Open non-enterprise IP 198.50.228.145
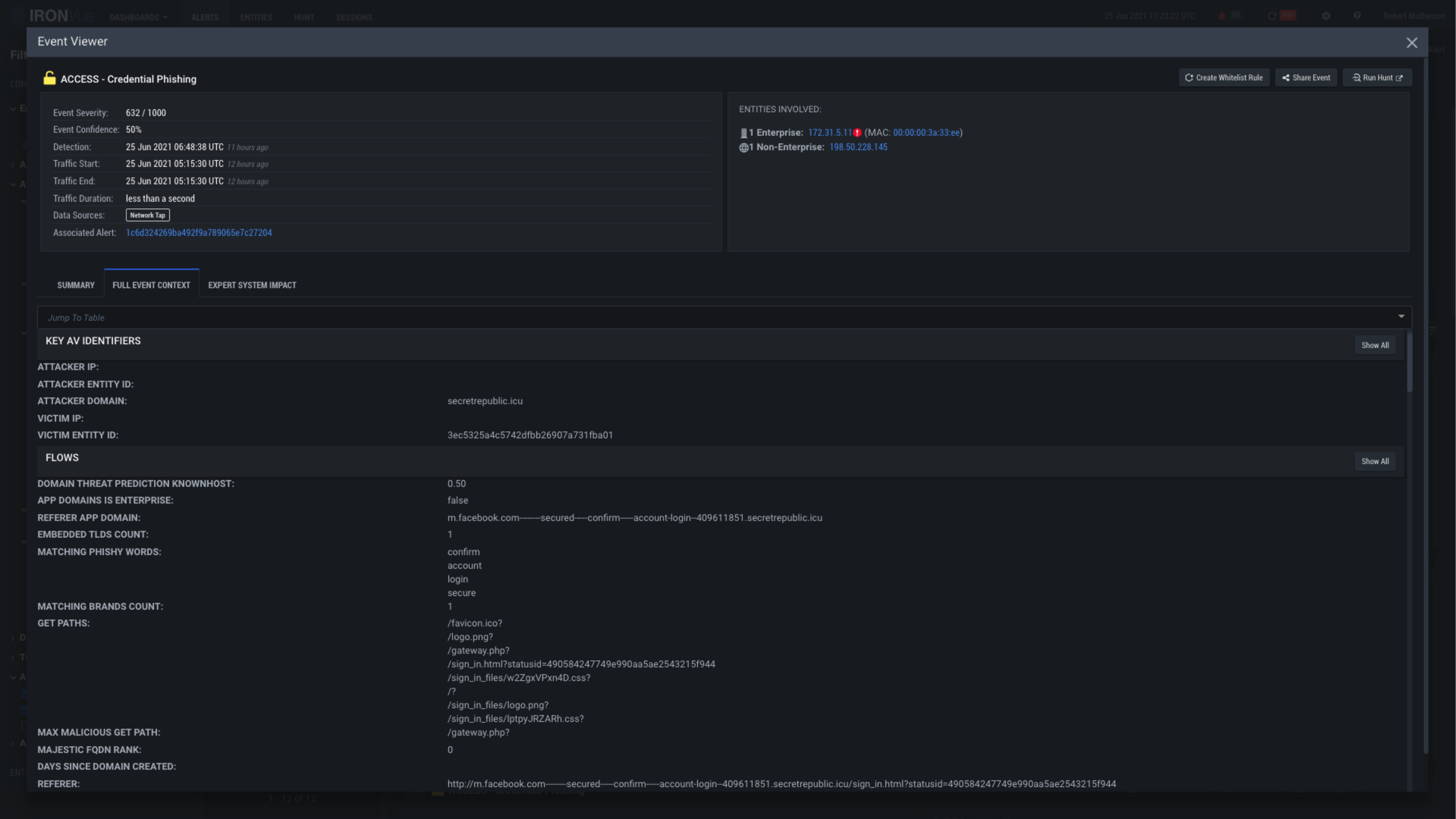1456x819 pixels. point(858,148)
